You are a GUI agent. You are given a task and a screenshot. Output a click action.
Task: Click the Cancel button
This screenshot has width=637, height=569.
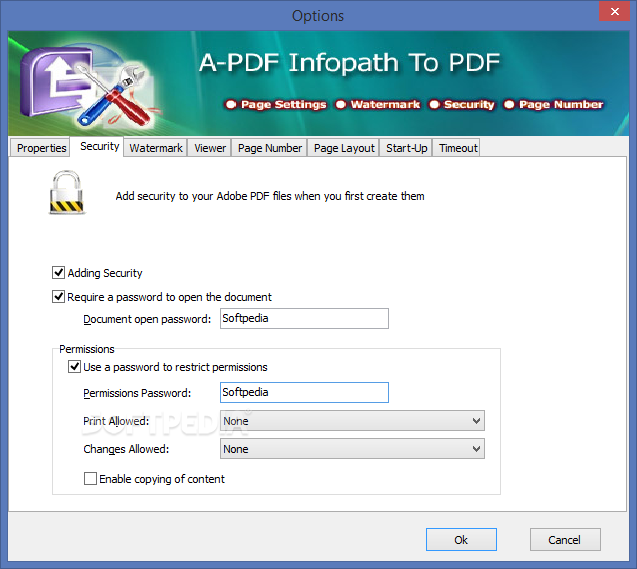coord(565,539)
